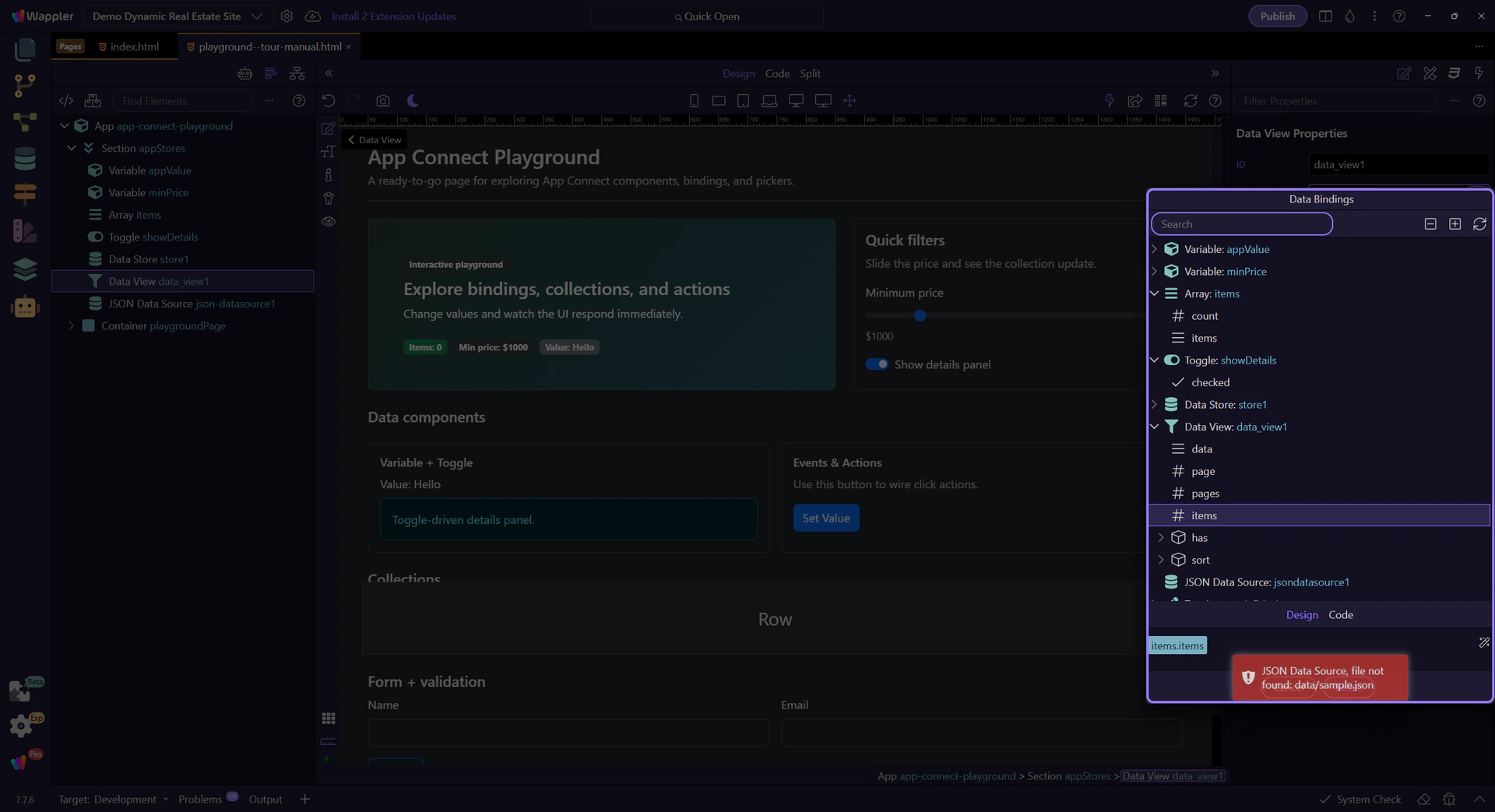Click the magic wand expression icon
Viewport: 1495px width, 812px height.
click(x=1483, y=643)
